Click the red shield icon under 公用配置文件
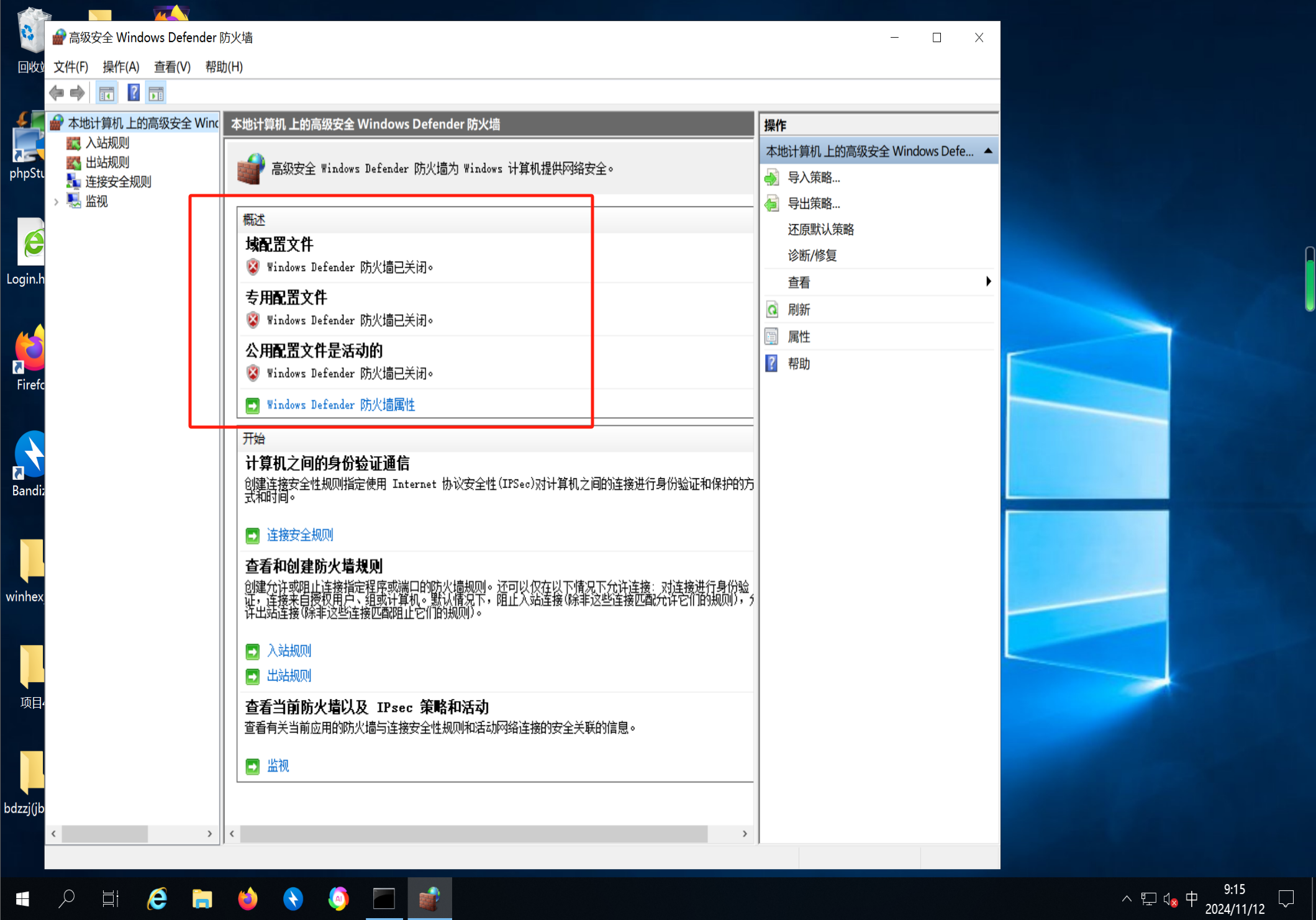This screenshot has width=1316, height=920. pyautogui.click(x=252, y=373)
